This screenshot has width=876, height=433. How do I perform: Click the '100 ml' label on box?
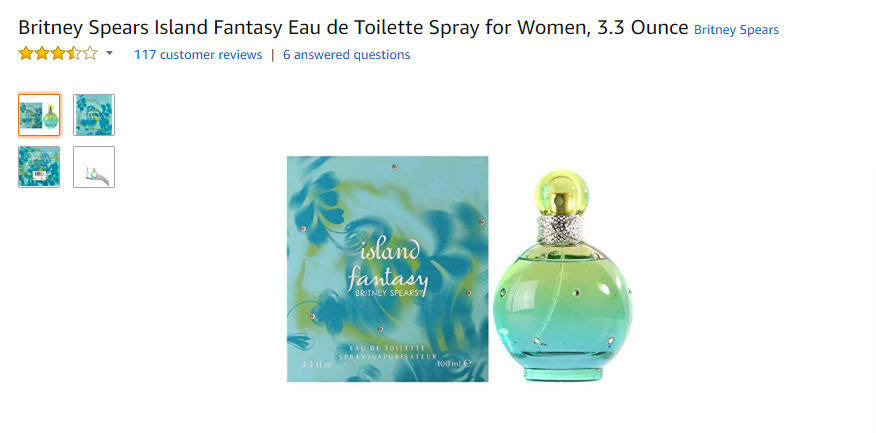pyautogui.click(x=455, y=363)
